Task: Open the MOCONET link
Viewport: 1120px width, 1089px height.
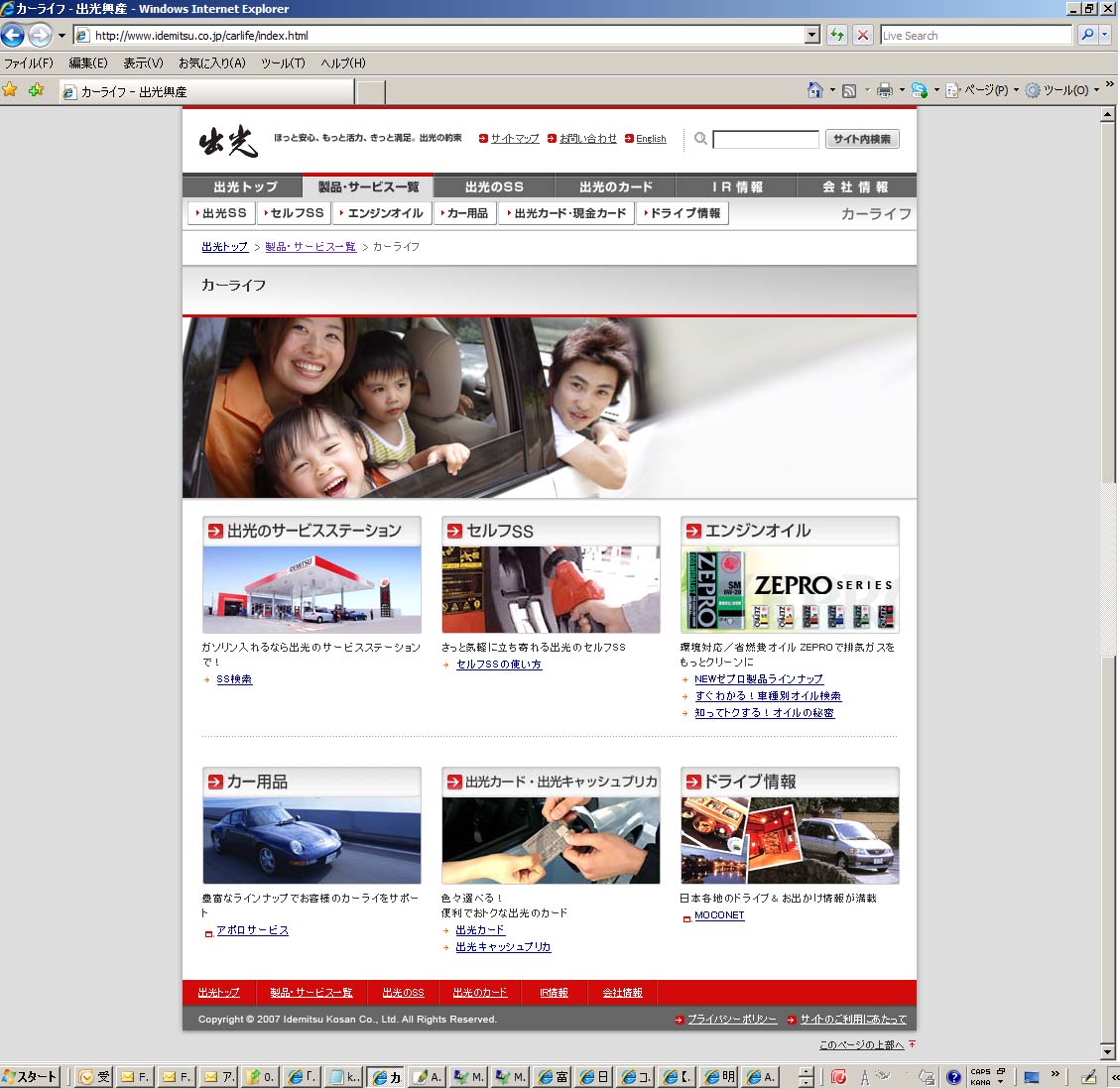Action: 719,915
